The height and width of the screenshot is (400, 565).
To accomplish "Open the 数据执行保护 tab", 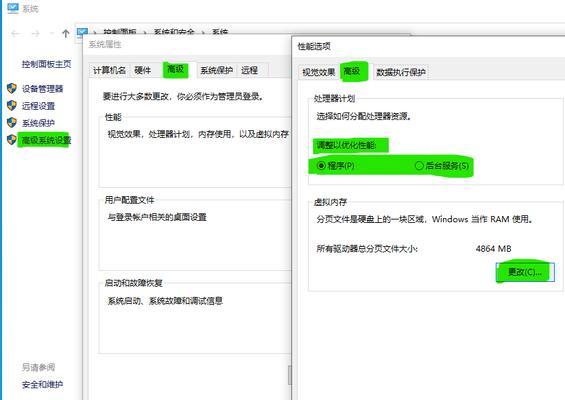I will (x=401, y=72).
